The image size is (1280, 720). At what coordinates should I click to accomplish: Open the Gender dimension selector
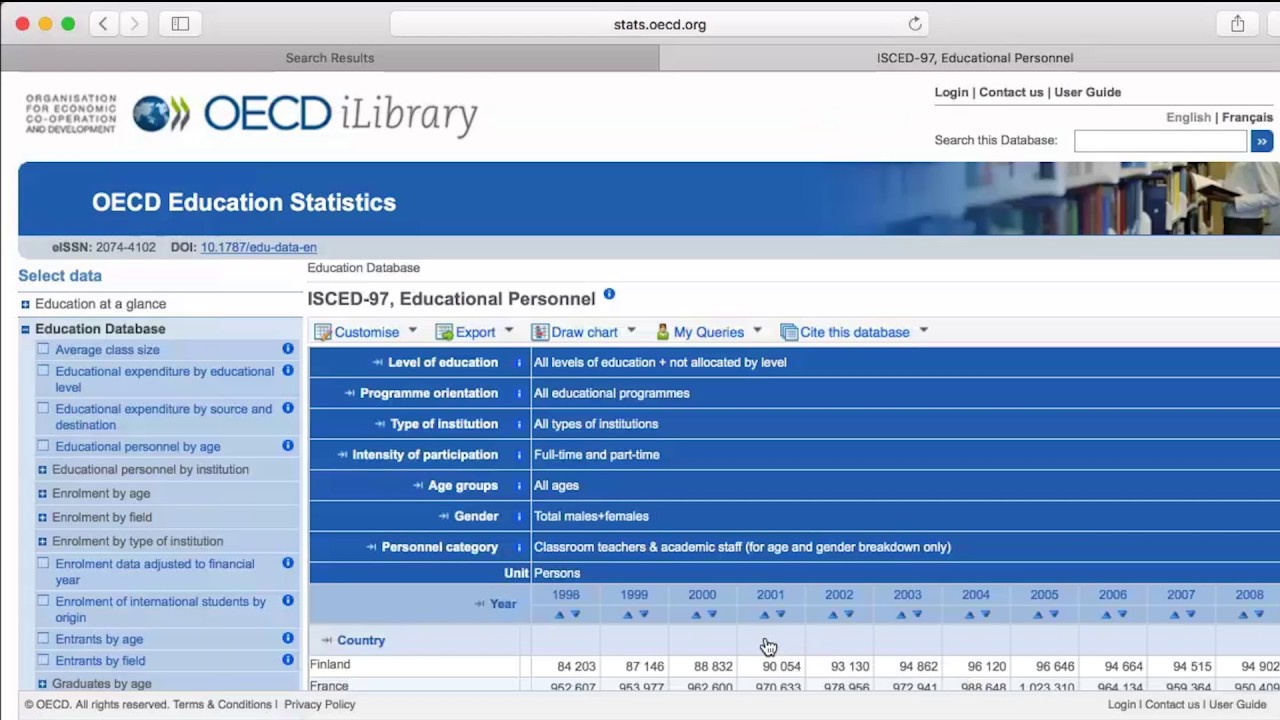468,516
